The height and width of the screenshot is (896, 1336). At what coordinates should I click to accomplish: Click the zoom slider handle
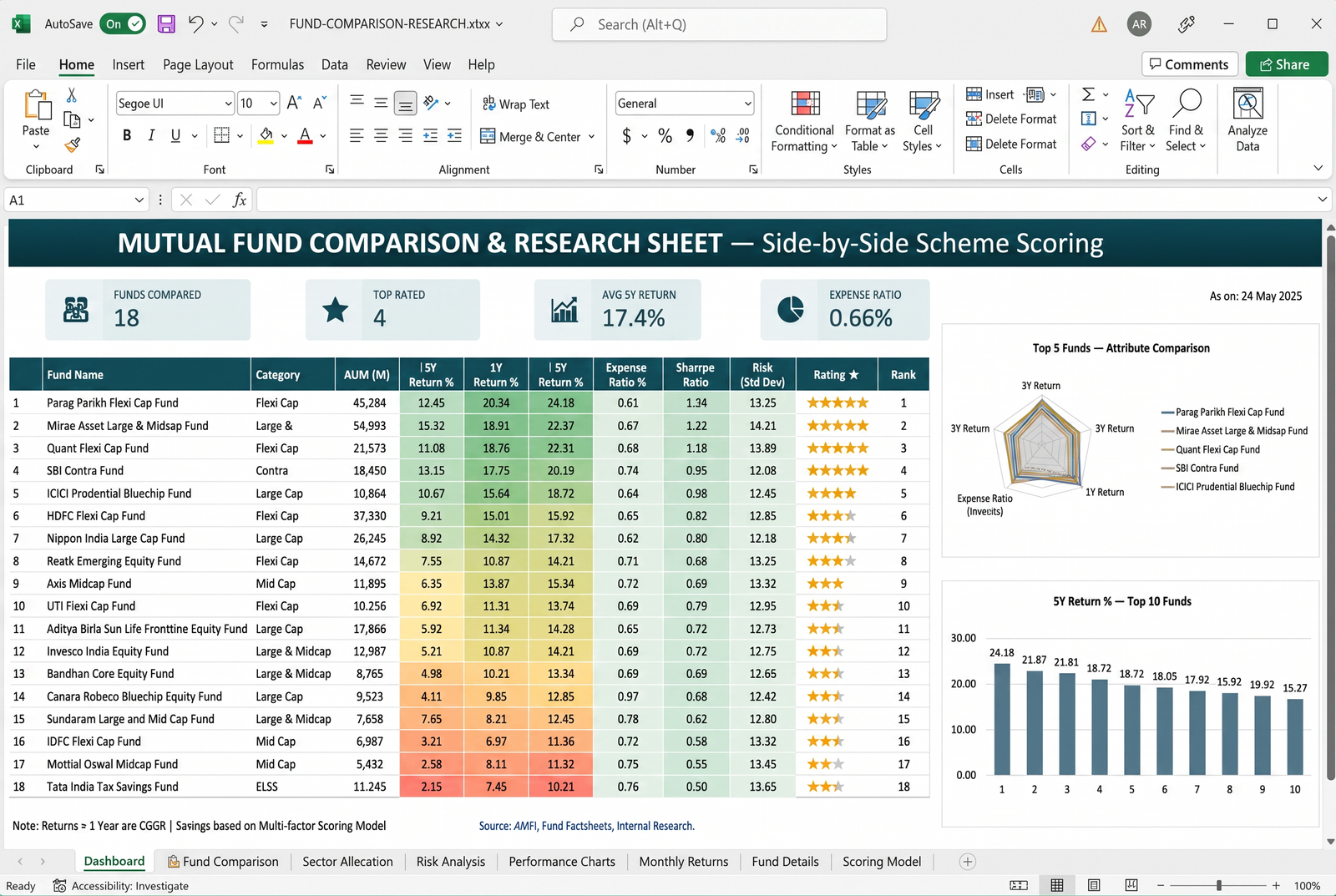pos(1219,886)
